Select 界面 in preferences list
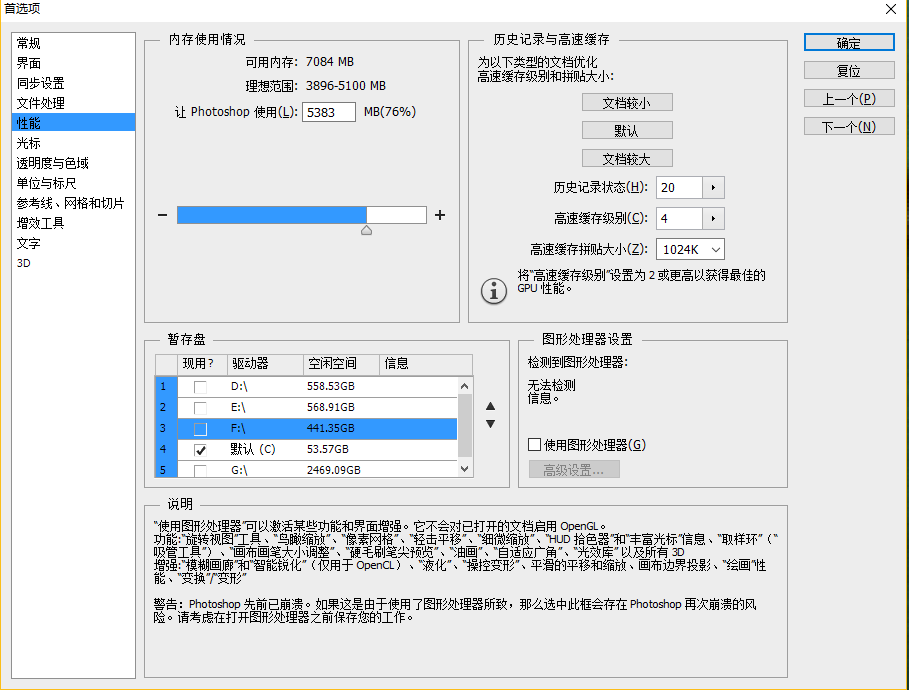This screenshot has height=690, width=909. (73, 63)
